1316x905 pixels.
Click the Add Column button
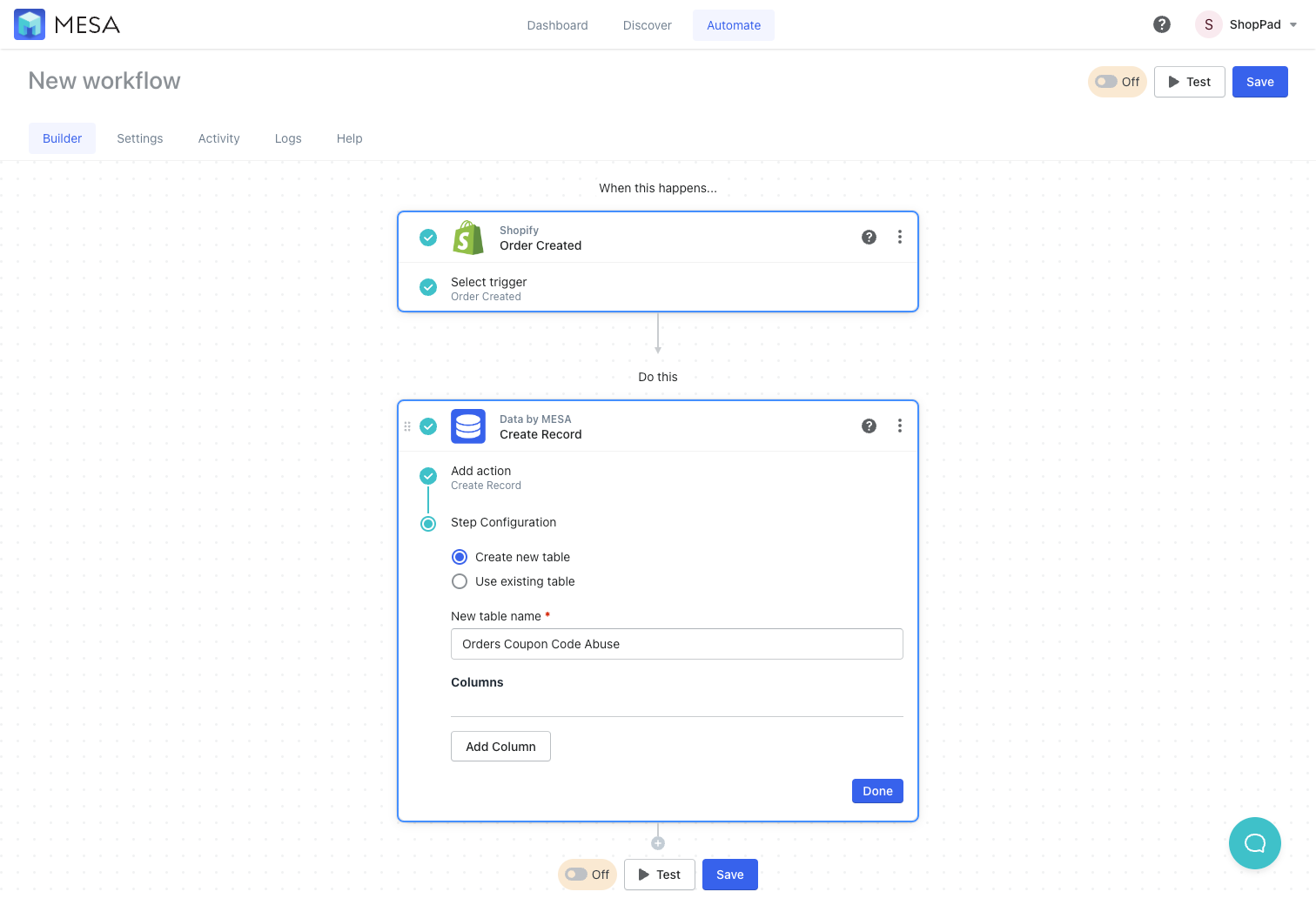point(500,747)
